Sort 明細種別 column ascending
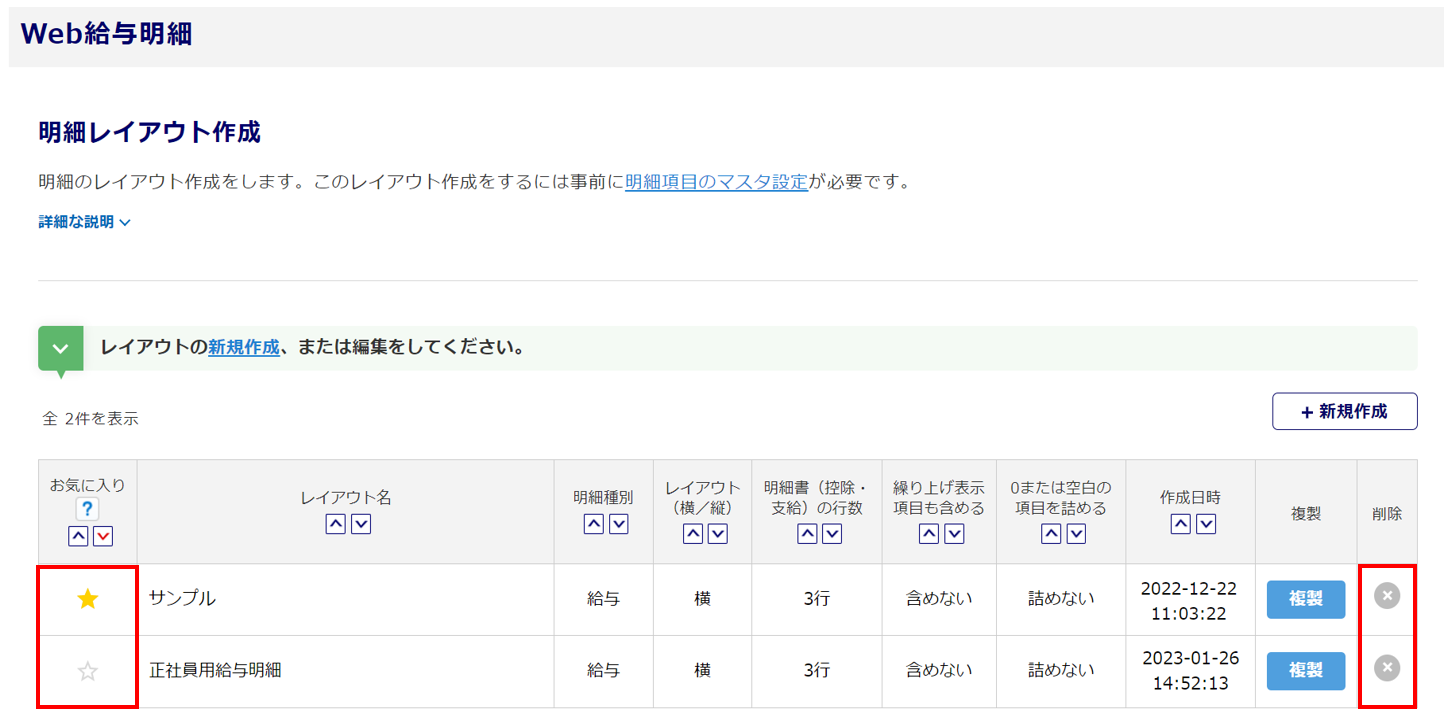The height and width of the screenshot is (726, 1448). click(x=593, y=523)
